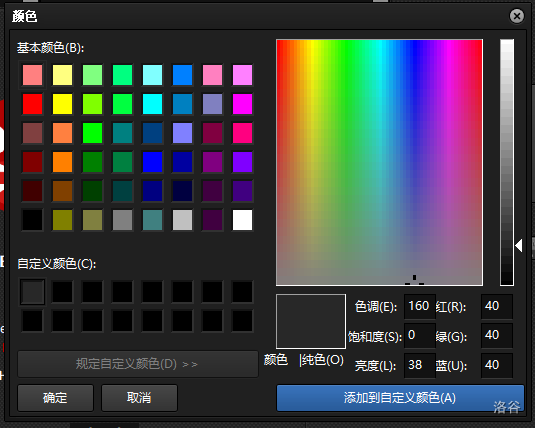This screenshot has width=535, height=428.
Task: Select the pure red basic color swatch
Action: pyautogui.click(x=32, y=104)
